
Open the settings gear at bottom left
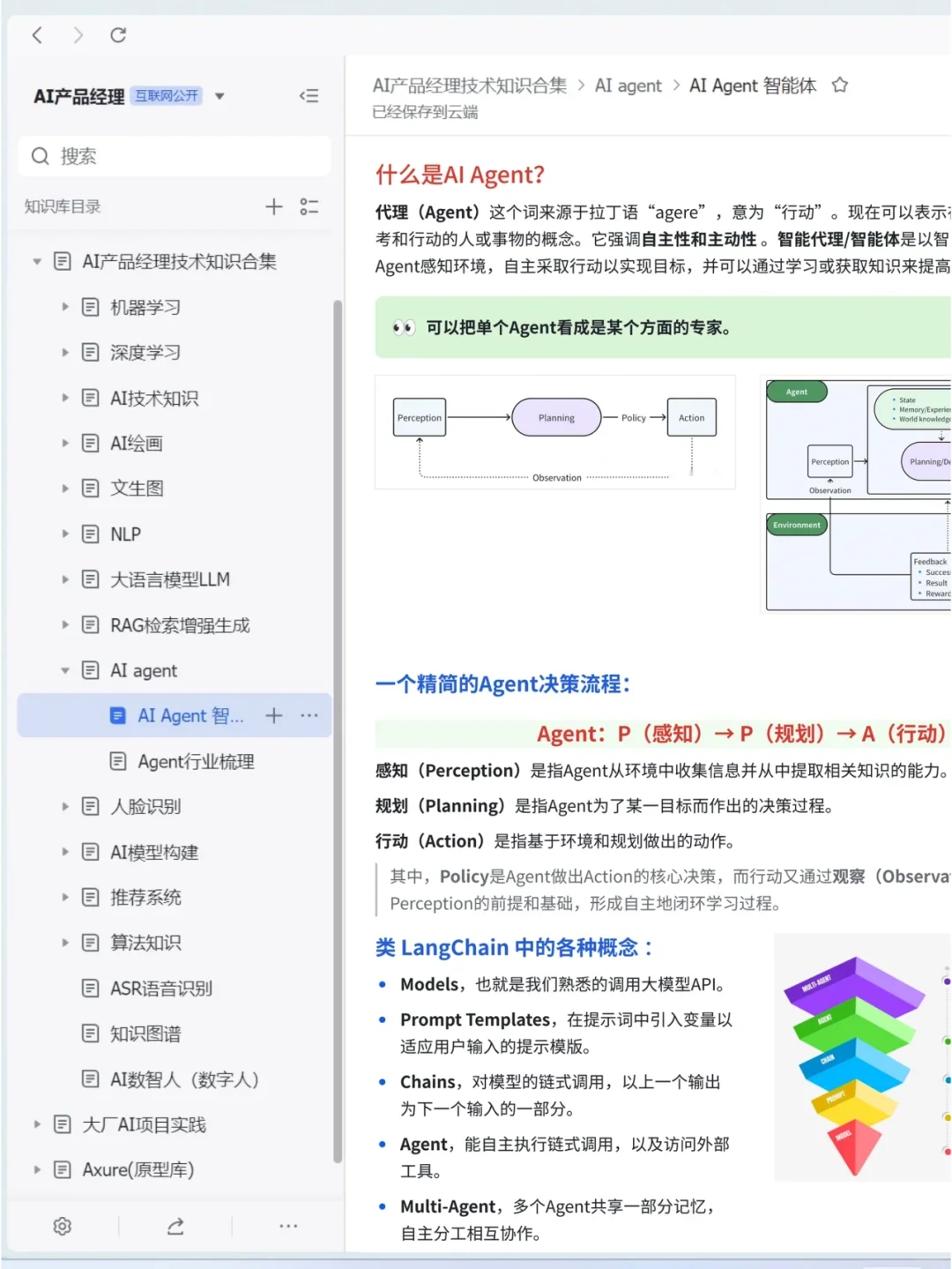pos(61,1226)
